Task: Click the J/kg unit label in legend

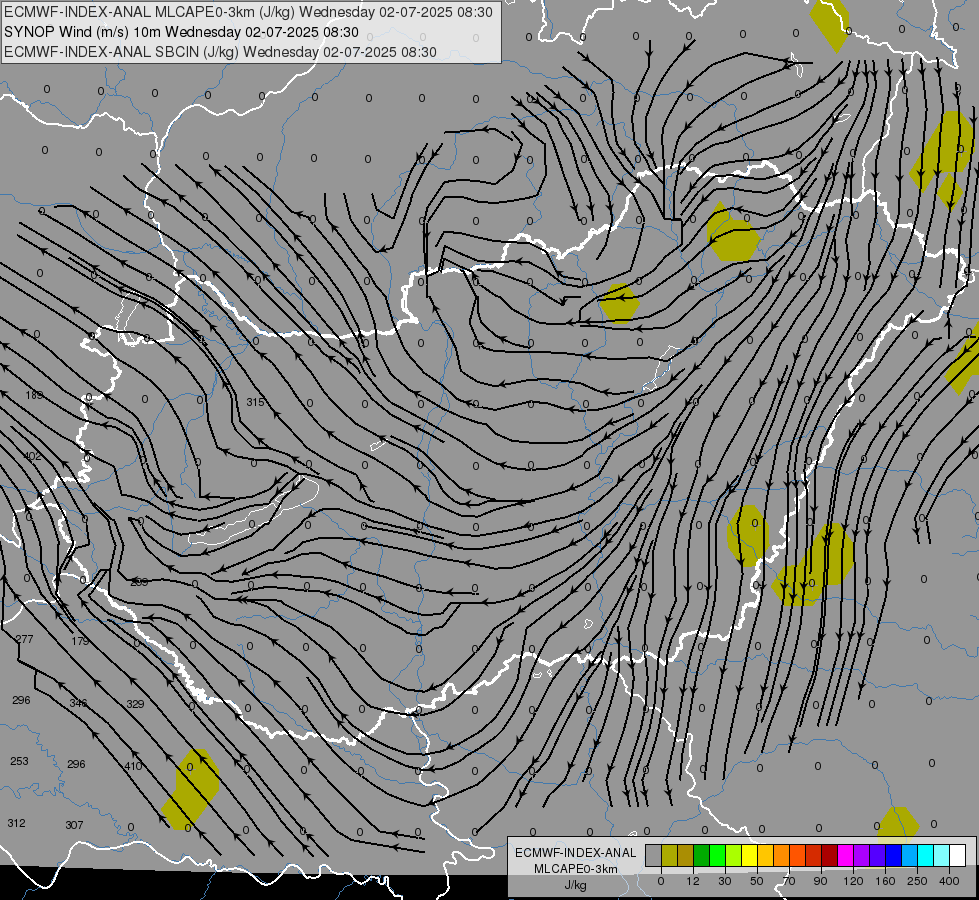Action: coord(575,885)
